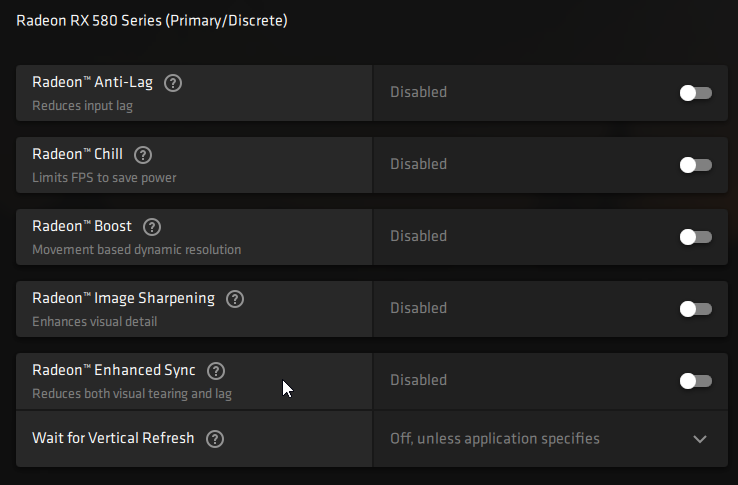738x485 pixels.
Task: Click the Wait for Vertical Refresh label
Action: 113,439
